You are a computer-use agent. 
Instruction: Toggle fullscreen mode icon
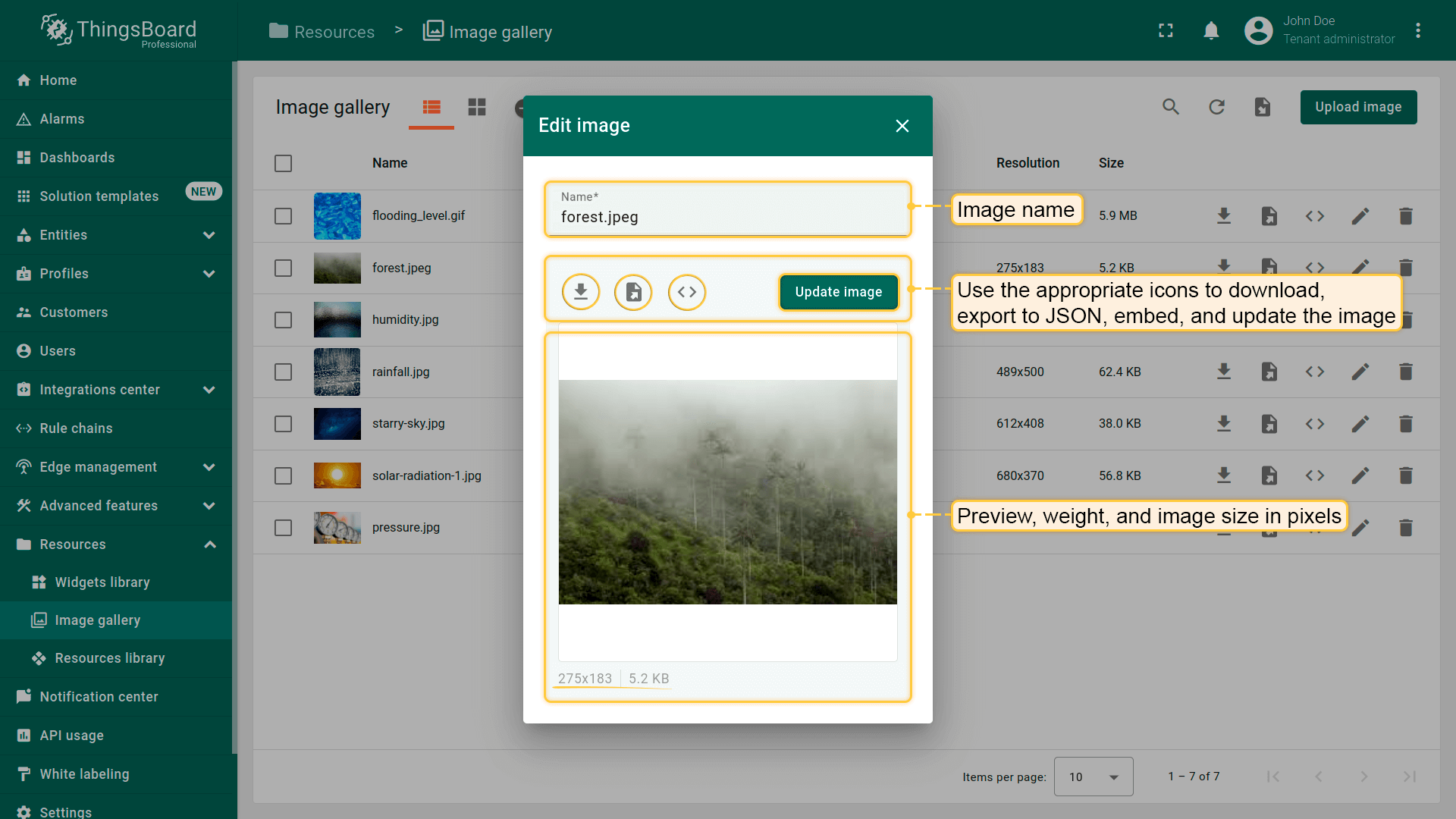[x=1166, y=30]
